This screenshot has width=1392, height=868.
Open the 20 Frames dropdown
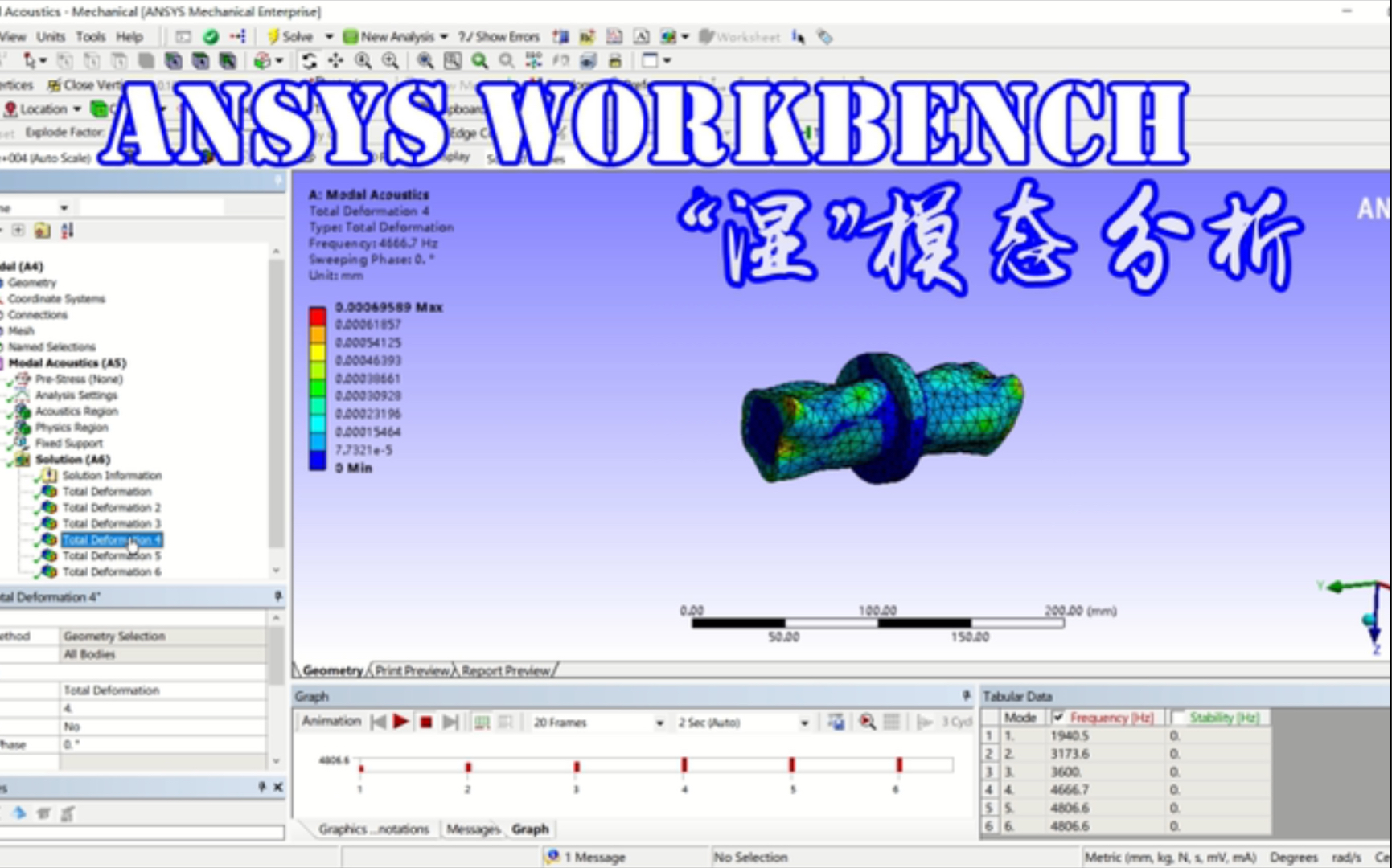[x=659, y=723]
